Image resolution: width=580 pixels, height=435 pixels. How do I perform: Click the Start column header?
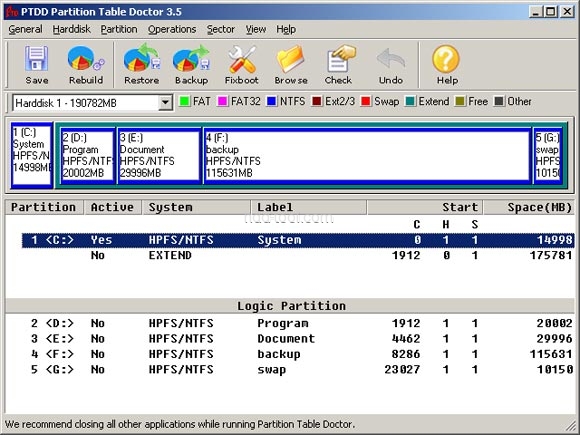[x=425, y=207]
